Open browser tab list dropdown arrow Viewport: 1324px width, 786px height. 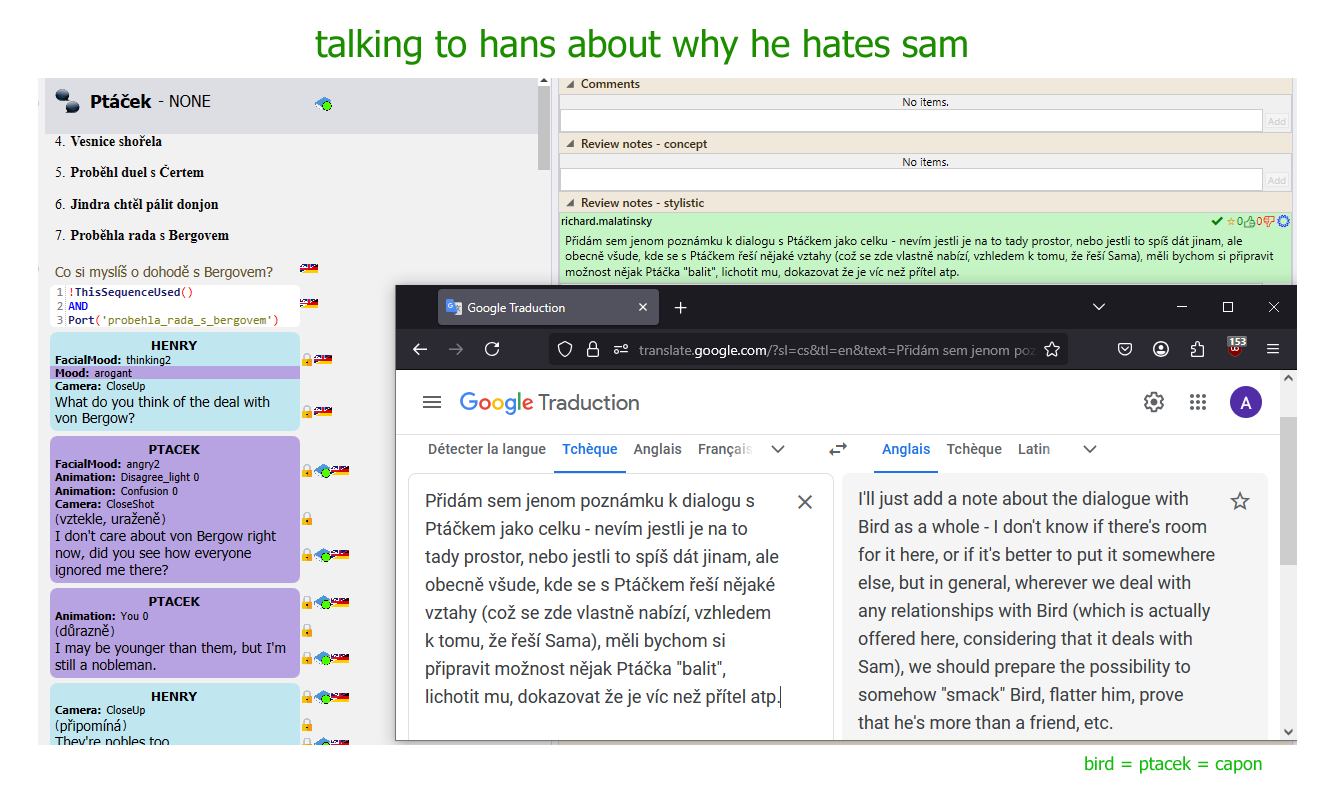(x=1098, y=307)
